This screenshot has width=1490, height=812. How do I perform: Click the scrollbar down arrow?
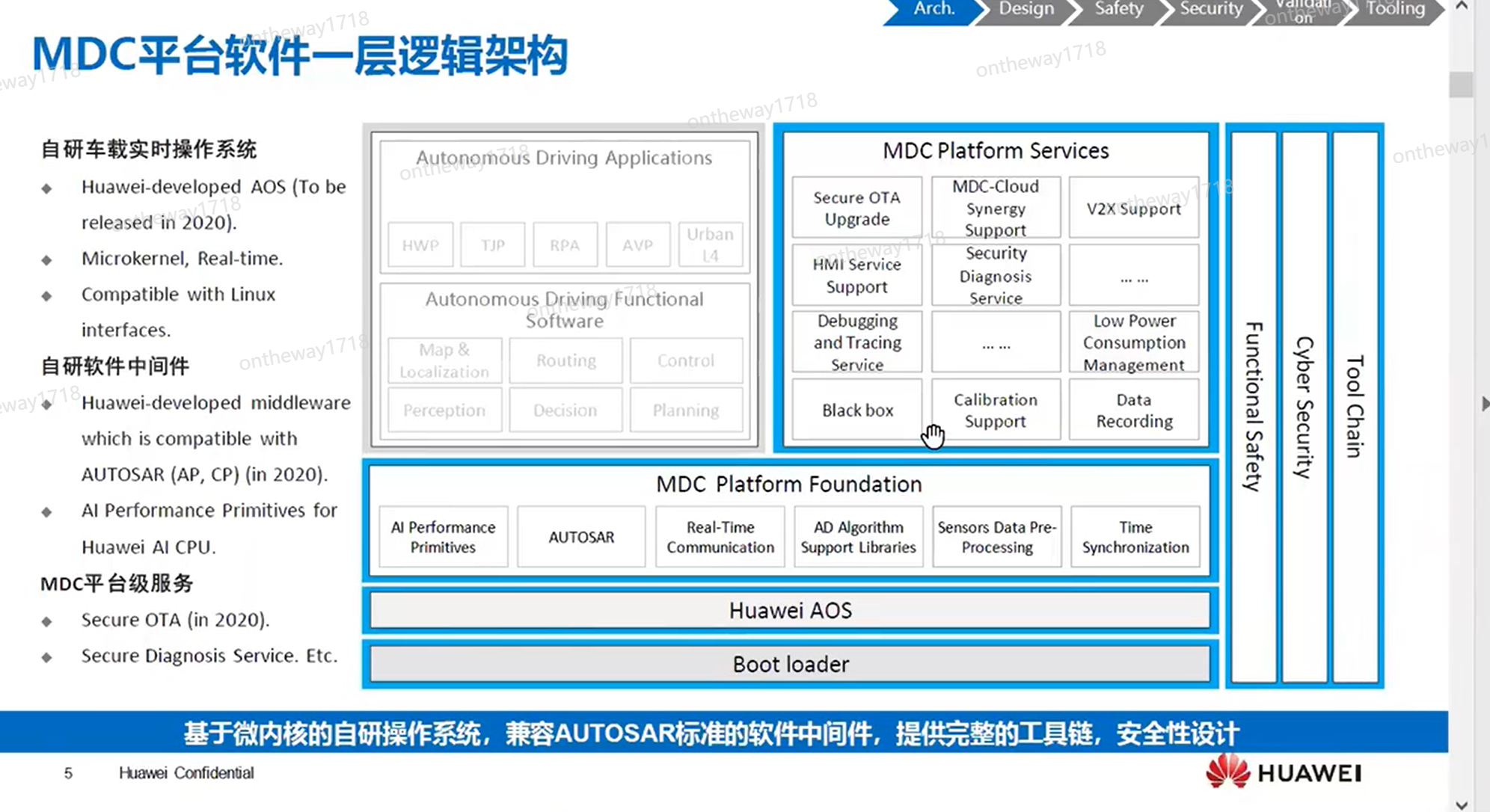[1462, 804]
